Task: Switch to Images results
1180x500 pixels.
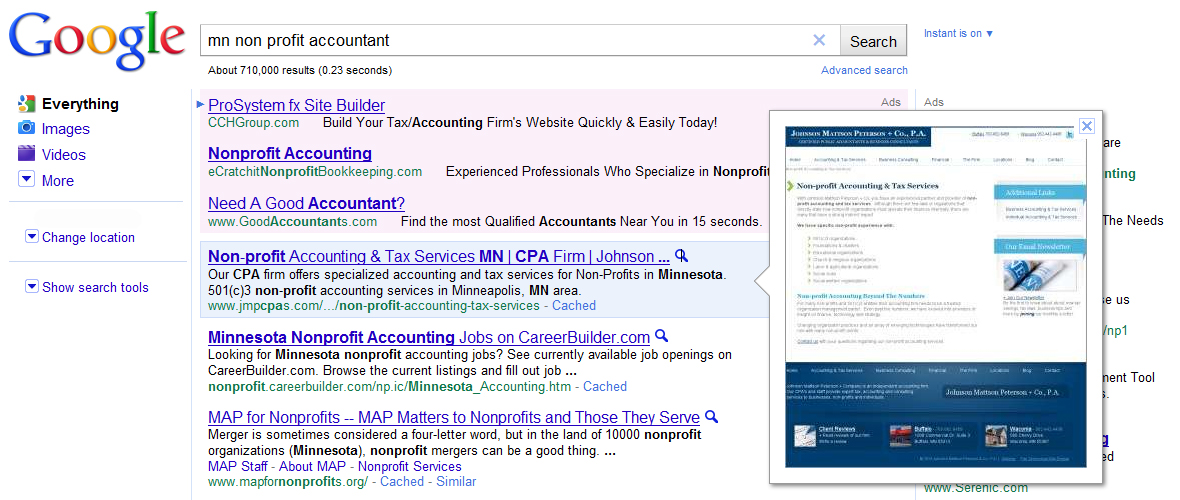Action: [x=65, y=129]
